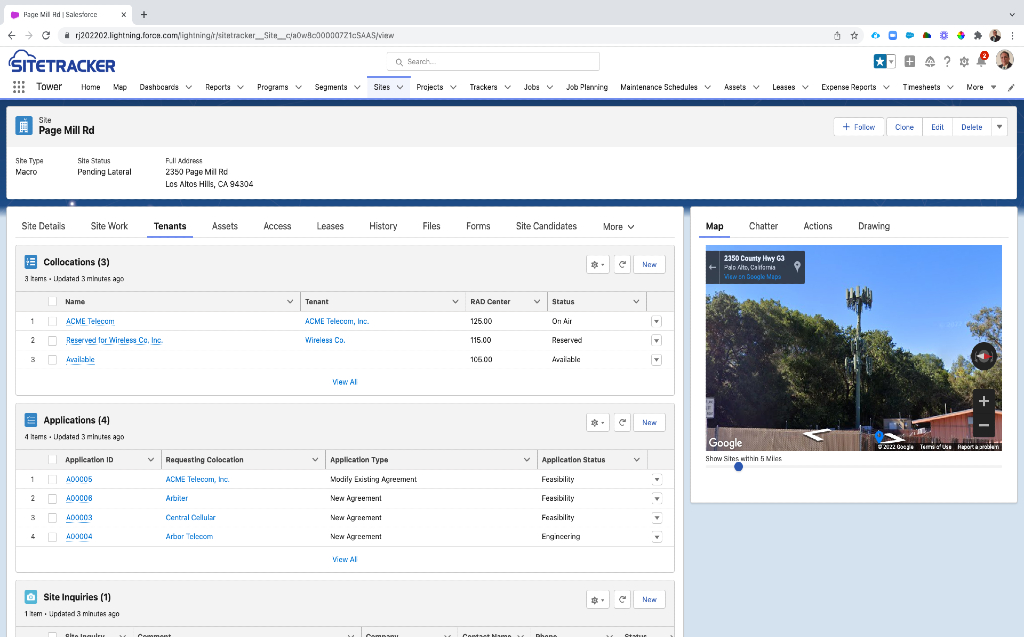
Task: Open the App Launcher grid icon
Action: [19, 87]
